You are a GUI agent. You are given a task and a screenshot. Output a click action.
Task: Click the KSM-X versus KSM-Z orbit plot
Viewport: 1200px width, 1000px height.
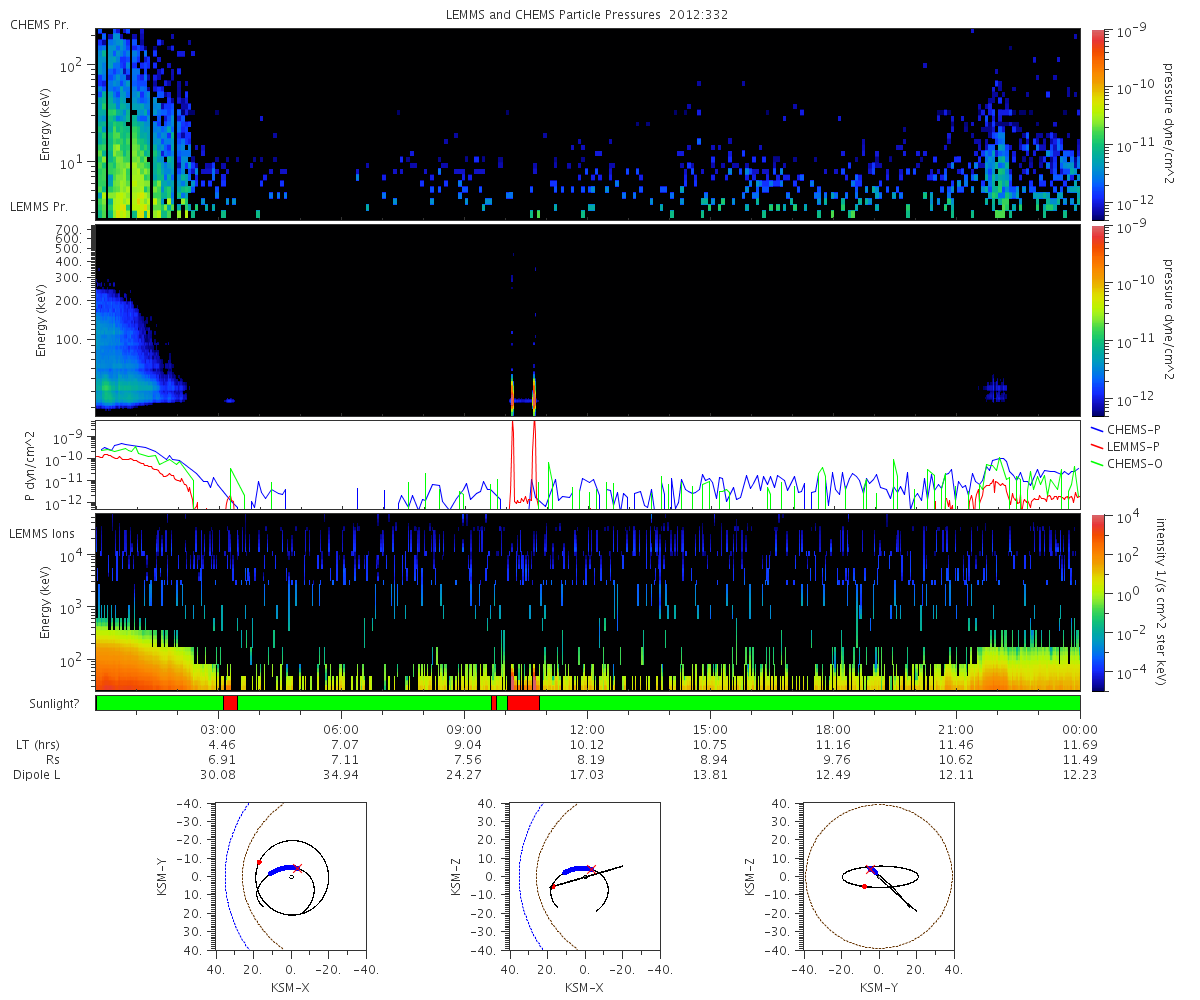point(584,876)
